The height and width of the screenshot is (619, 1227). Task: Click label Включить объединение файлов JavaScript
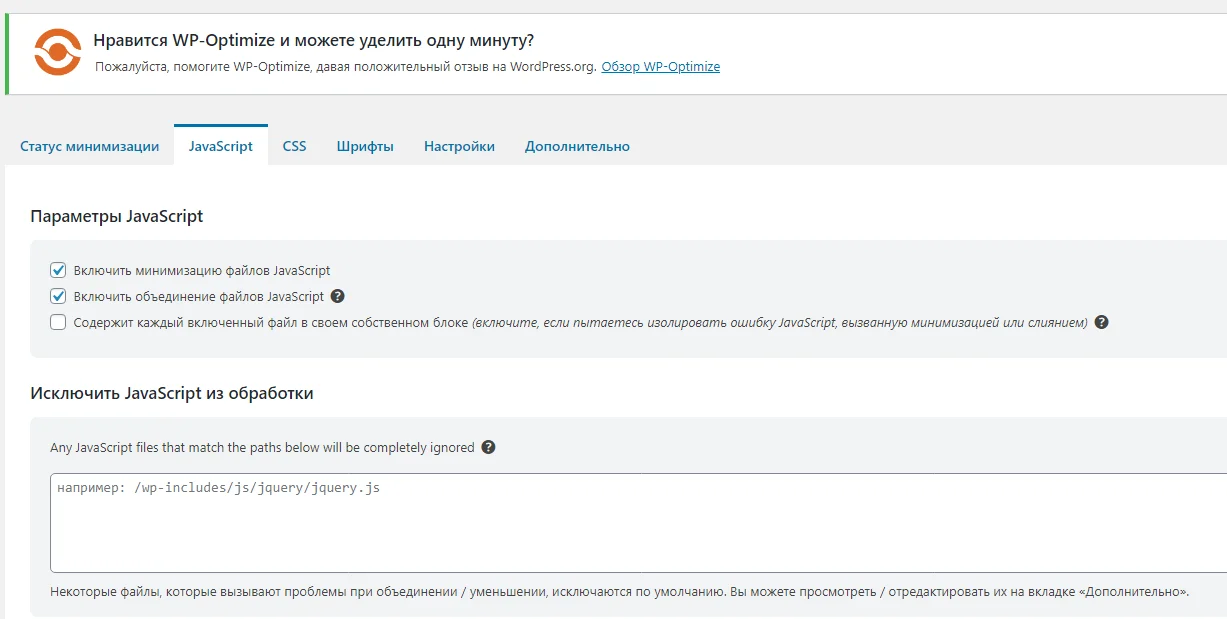(199, 296)
